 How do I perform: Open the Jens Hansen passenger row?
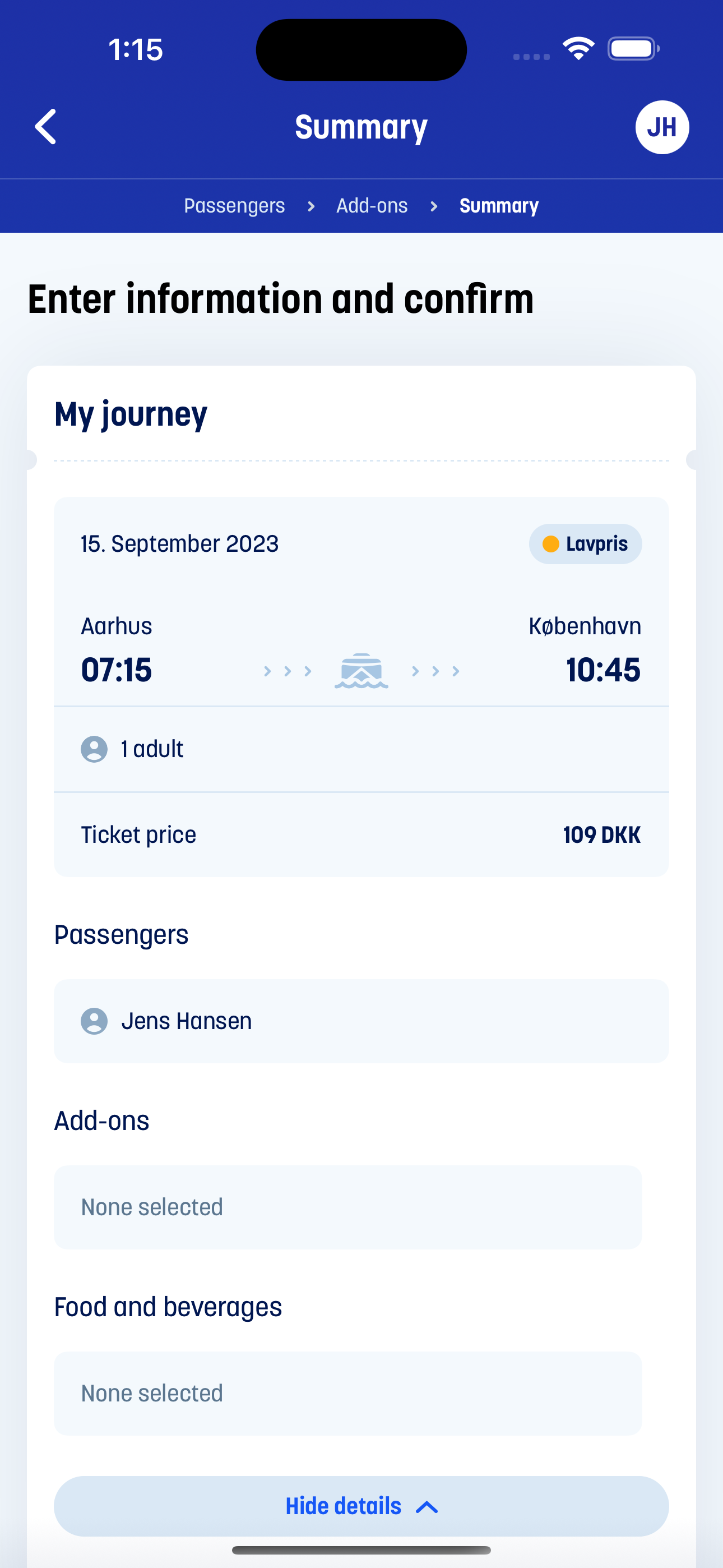pos(361,1021)
